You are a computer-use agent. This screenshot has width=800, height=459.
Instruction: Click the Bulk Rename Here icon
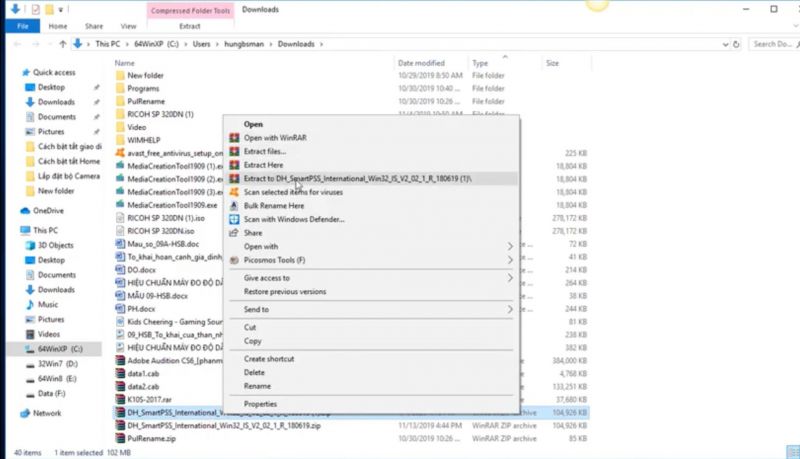(234, 206)
